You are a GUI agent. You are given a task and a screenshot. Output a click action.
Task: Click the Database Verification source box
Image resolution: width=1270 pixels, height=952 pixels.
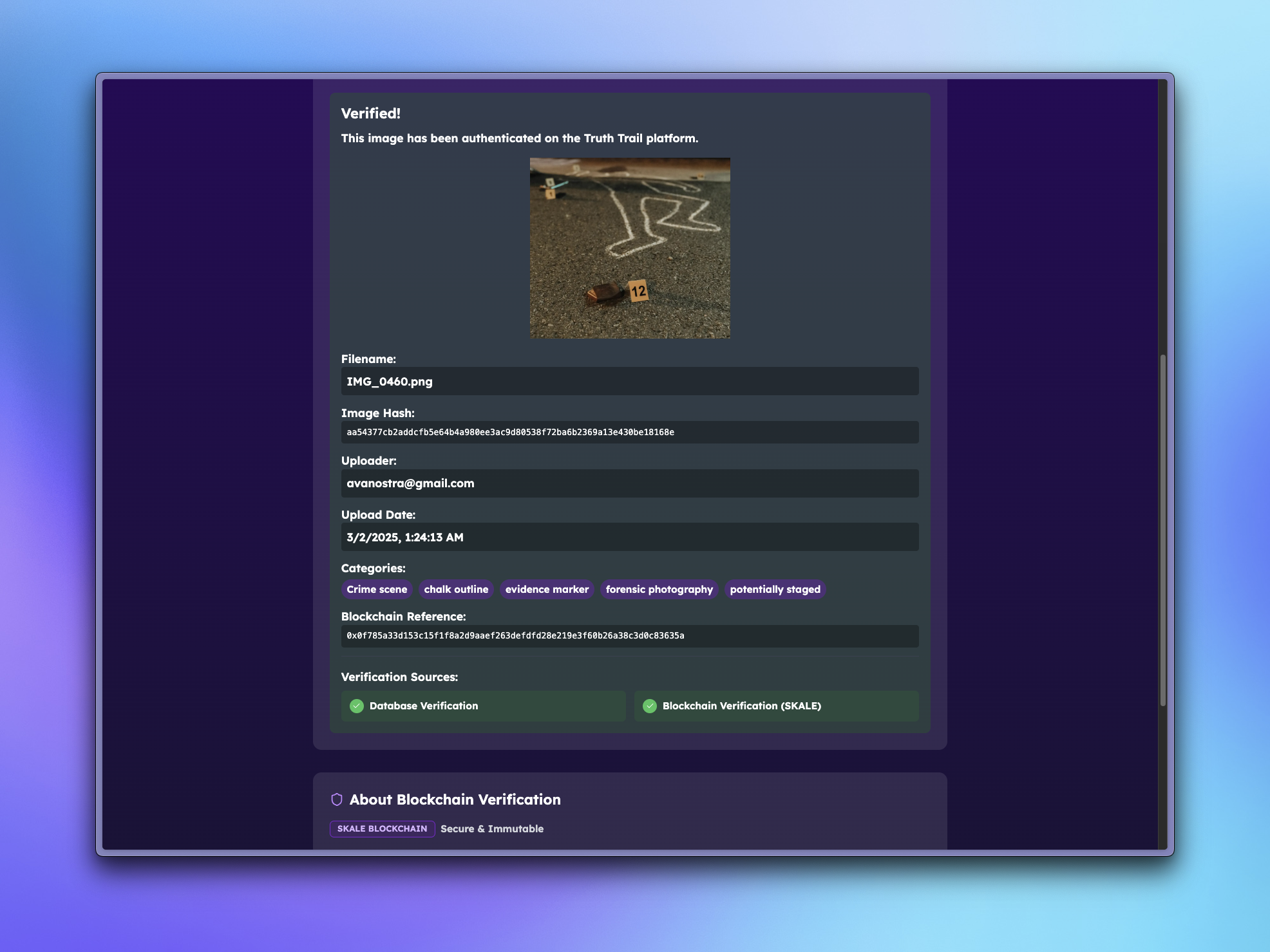(x=483, y=706)
